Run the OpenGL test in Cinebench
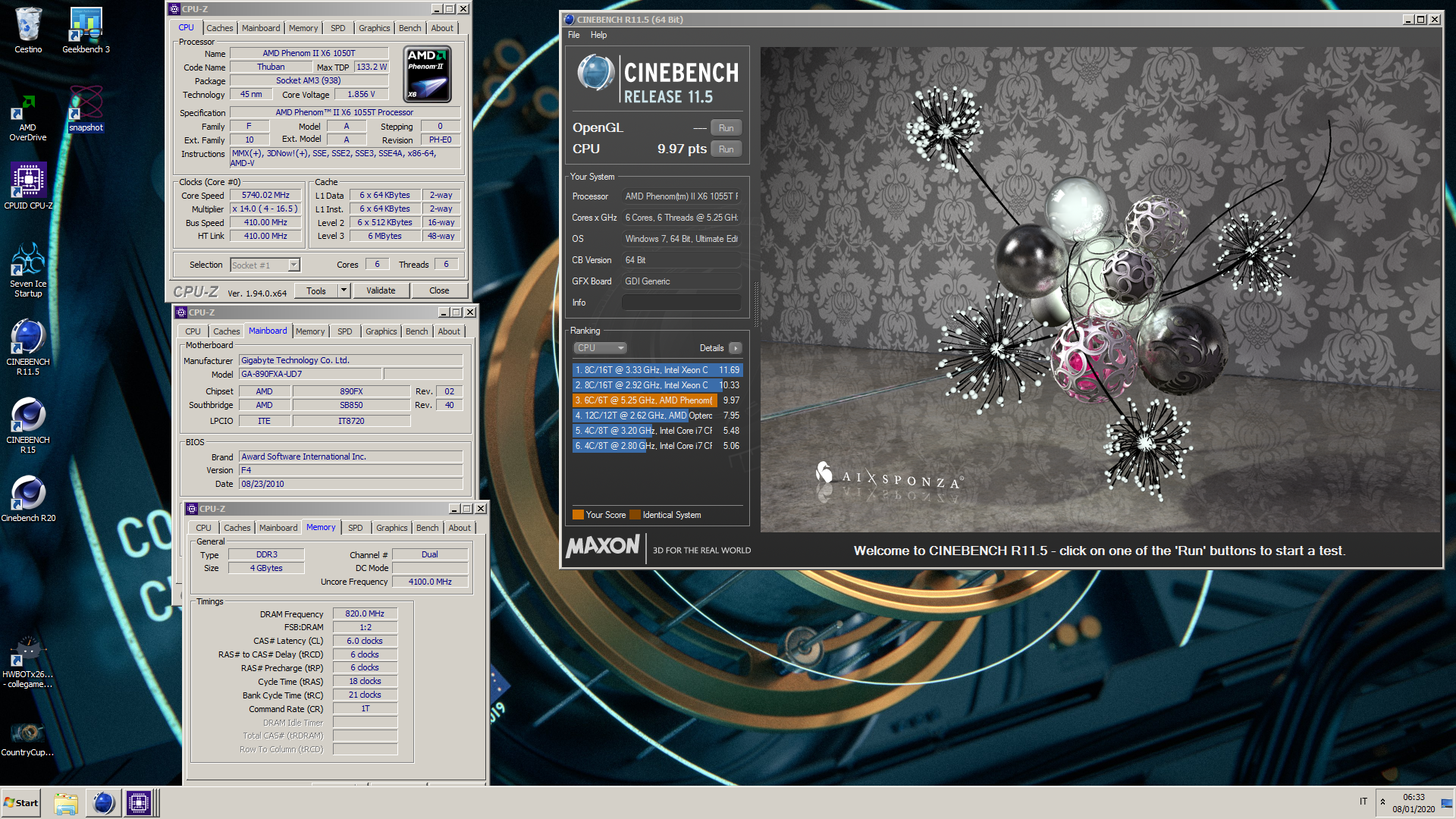This screenshot has width=1456, height=819. point(726,128)
